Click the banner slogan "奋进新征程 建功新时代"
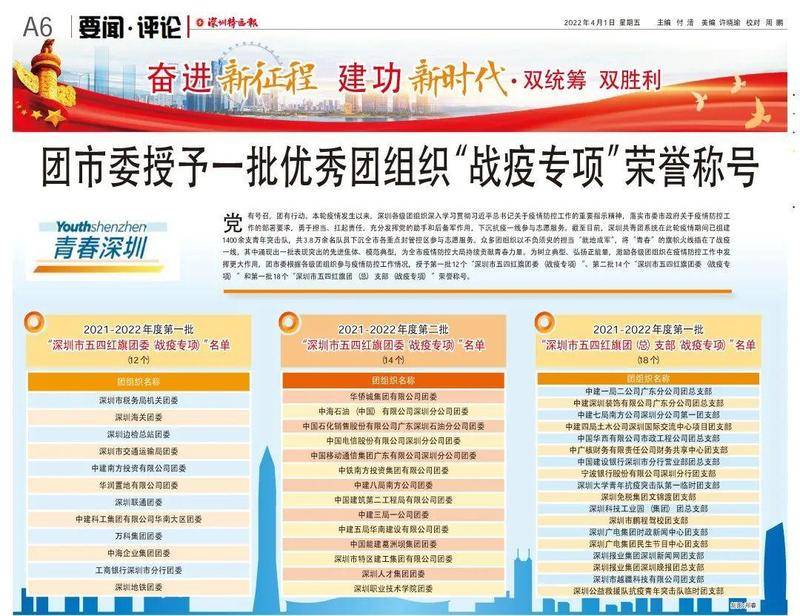Image resolution: width=800 pixels, height=616 pixels. [327, 79]
